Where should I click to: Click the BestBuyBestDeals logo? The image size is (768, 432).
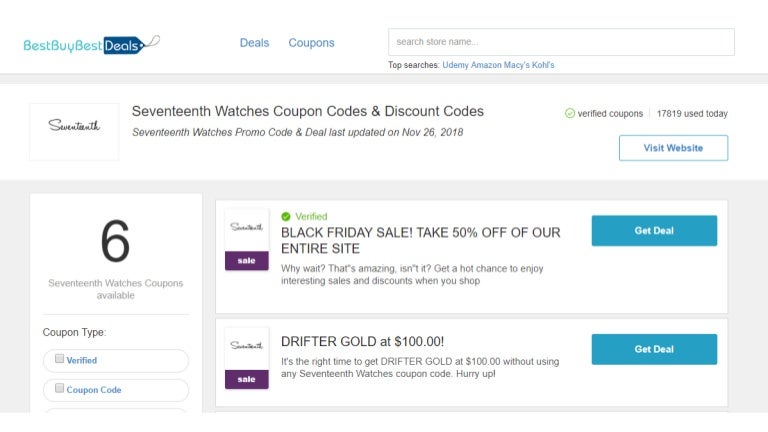[x=91, y=44]
